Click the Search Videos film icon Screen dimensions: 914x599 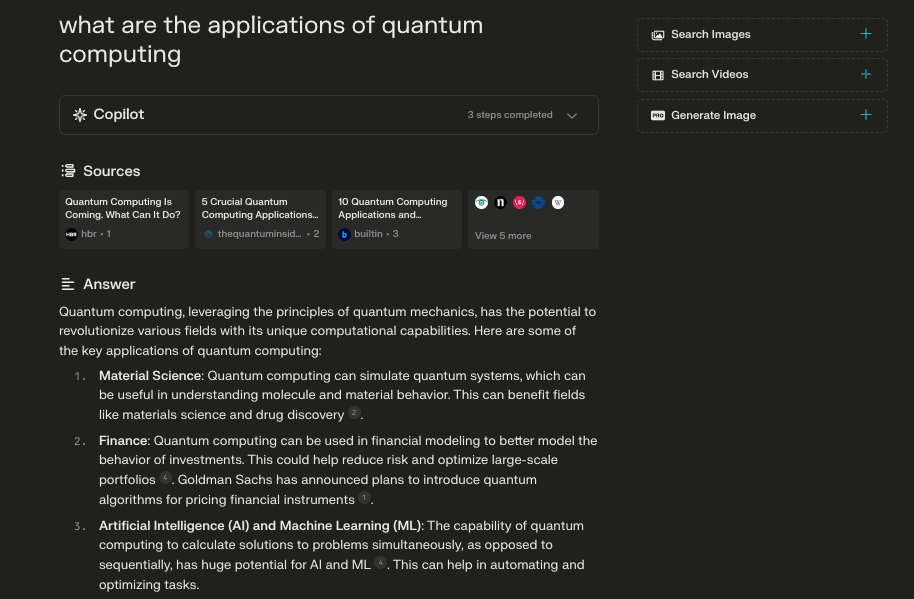point(658,75)
